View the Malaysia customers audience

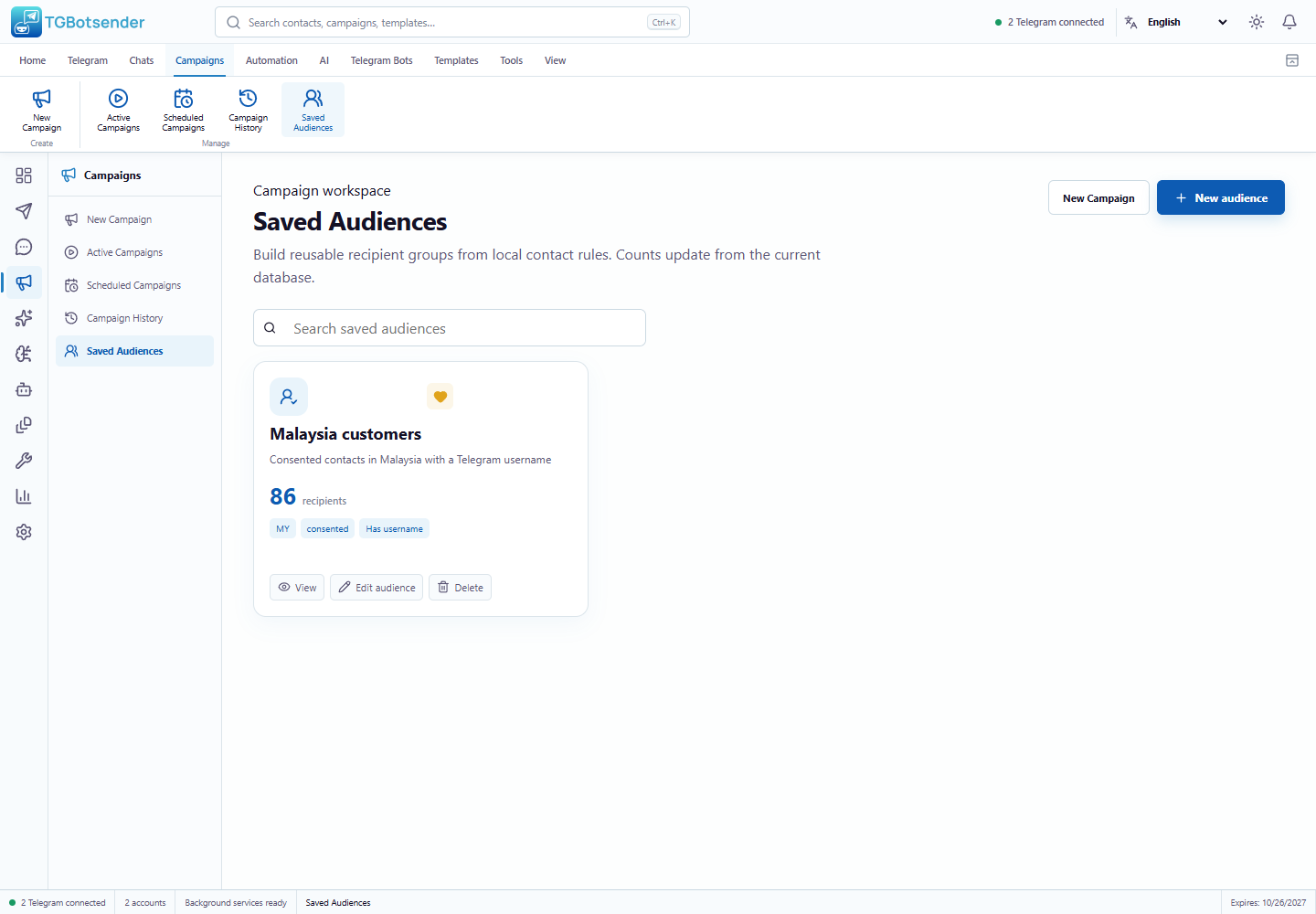pyautogui.click(x=297, y=588)
